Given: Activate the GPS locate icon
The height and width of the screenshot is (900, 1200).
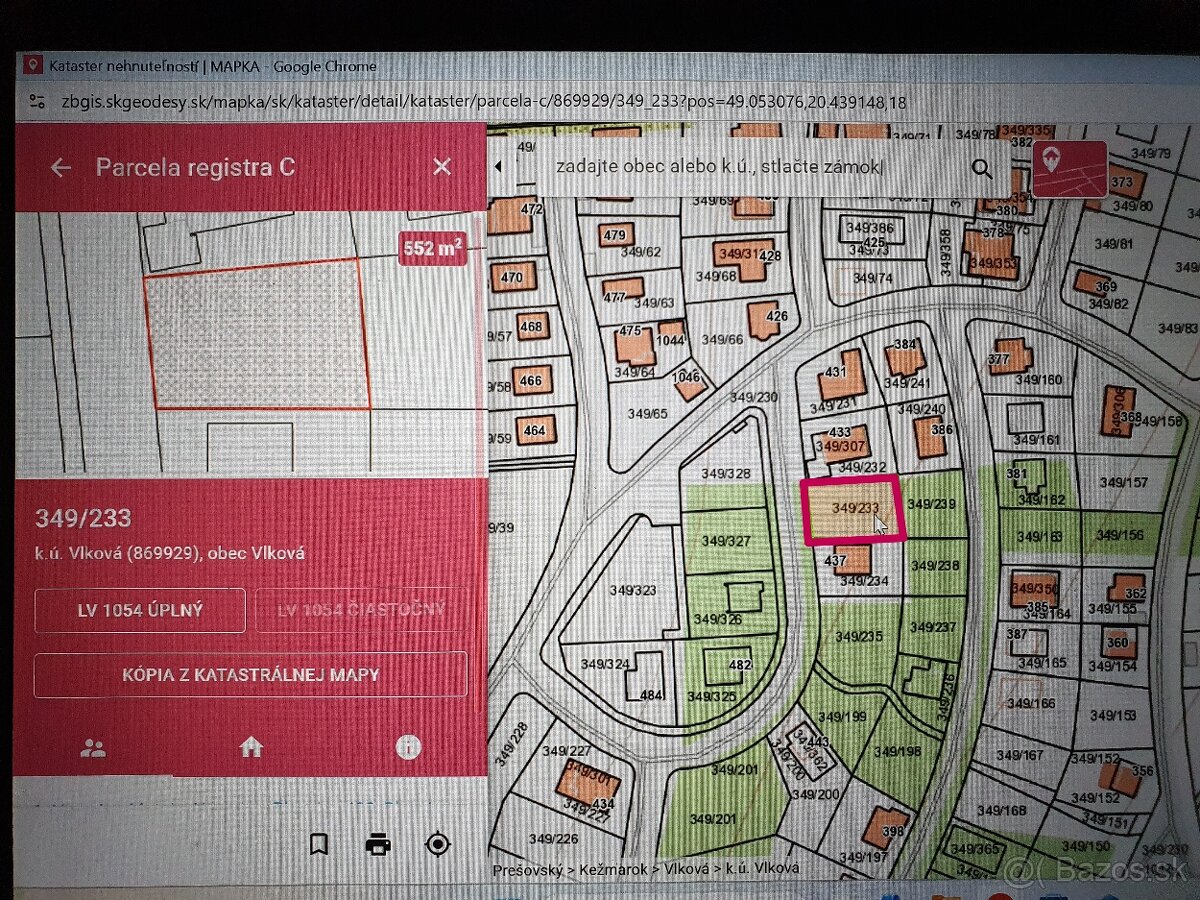Looking at the screenshot, I should pyautogui.click(x=438, y=846).
